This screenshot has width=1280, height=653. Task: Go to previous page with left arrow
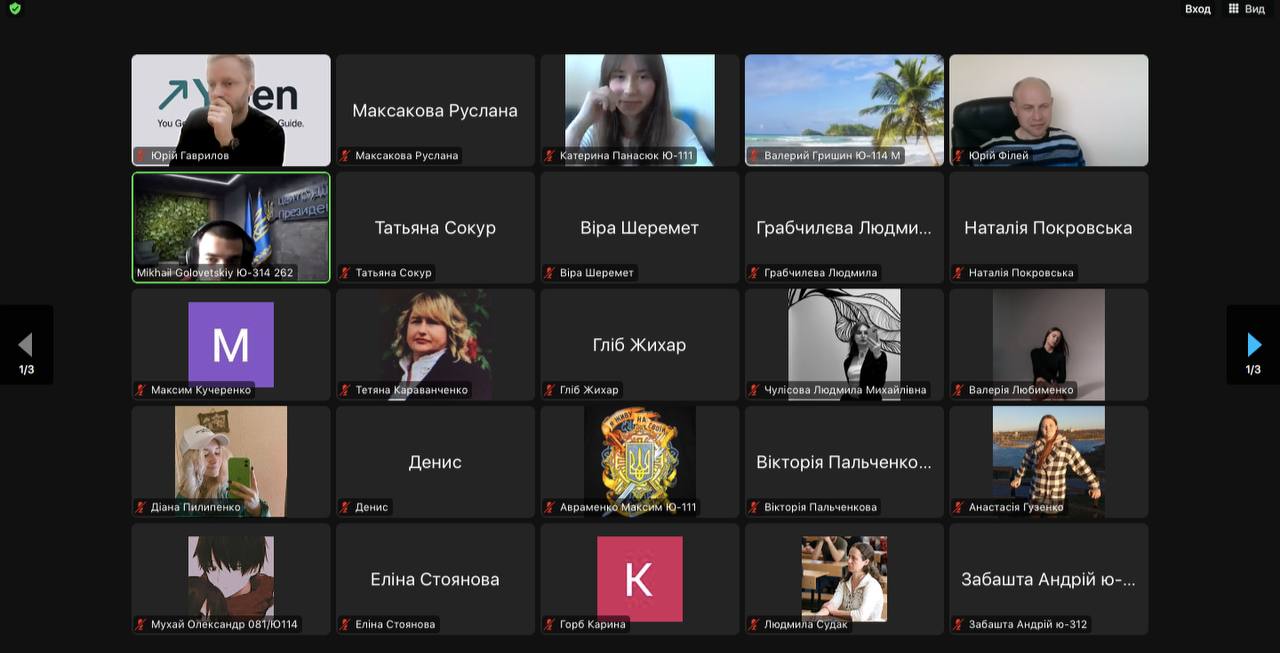point(26,345)
